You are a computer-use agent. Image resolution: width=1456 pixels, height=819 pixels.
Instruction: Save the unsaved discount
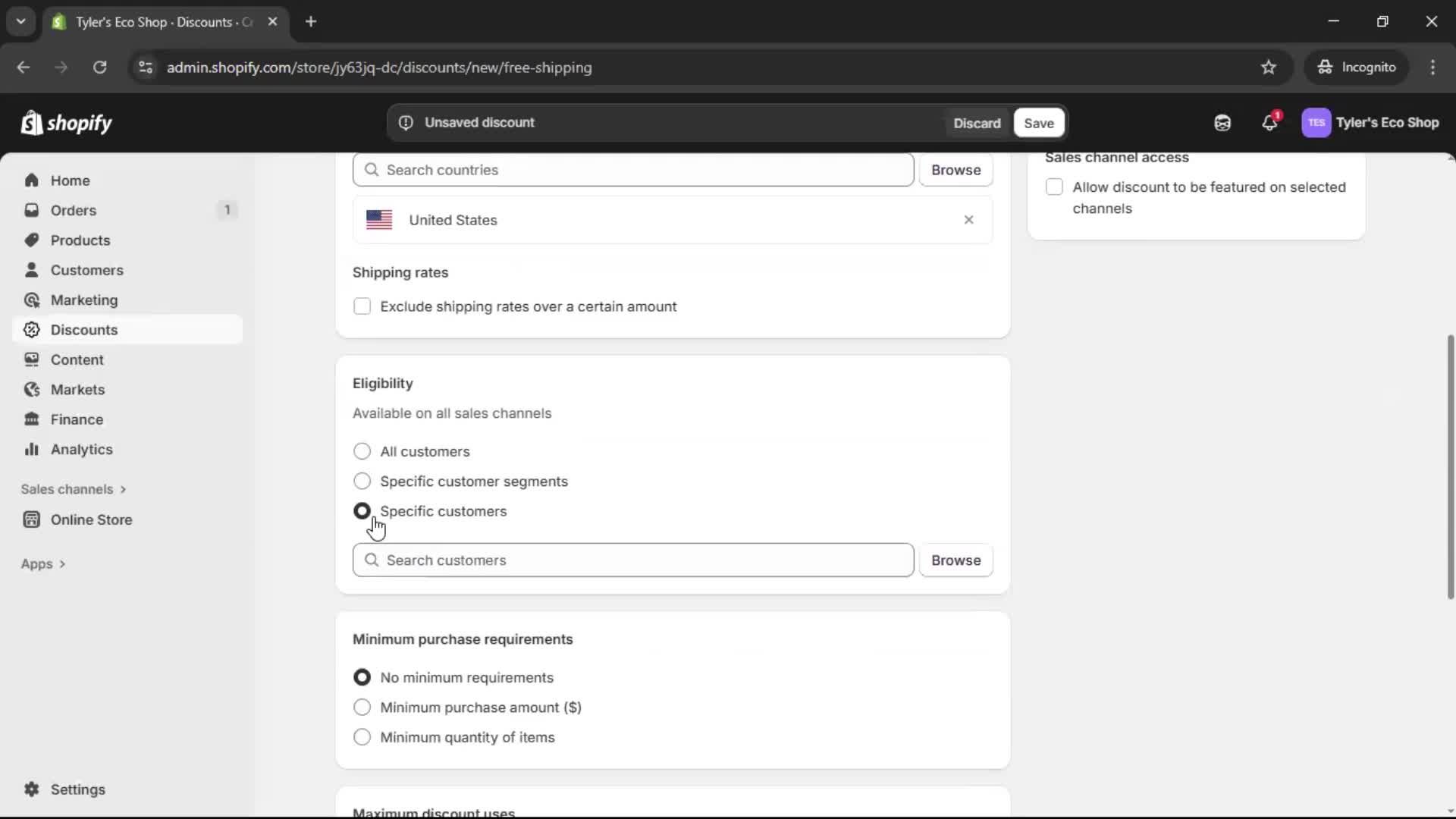click(1038, 122)
